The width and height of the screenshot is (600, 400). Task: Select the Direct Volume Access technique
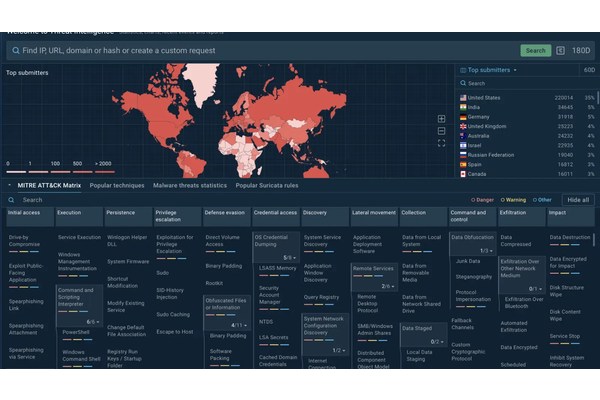pyautogui.click(x=222, y=241)
